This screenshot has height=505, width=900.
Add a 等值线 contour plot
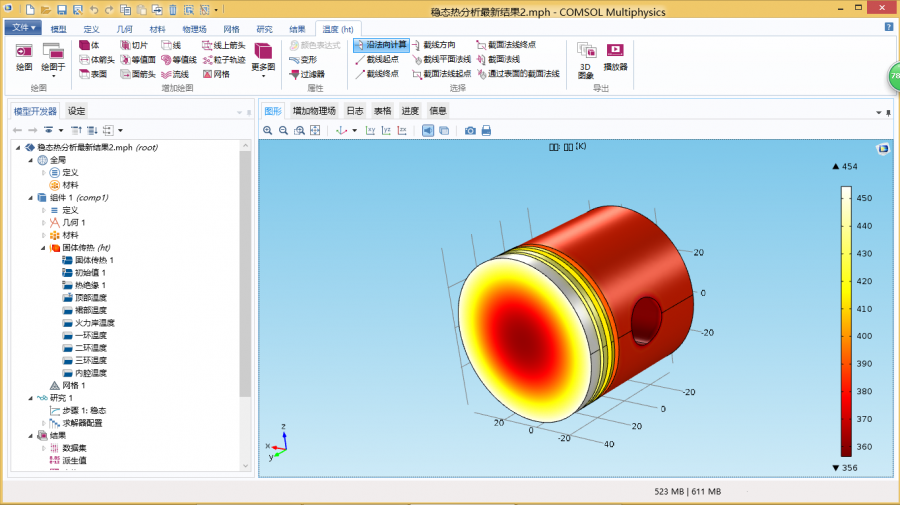coord(179,59)
